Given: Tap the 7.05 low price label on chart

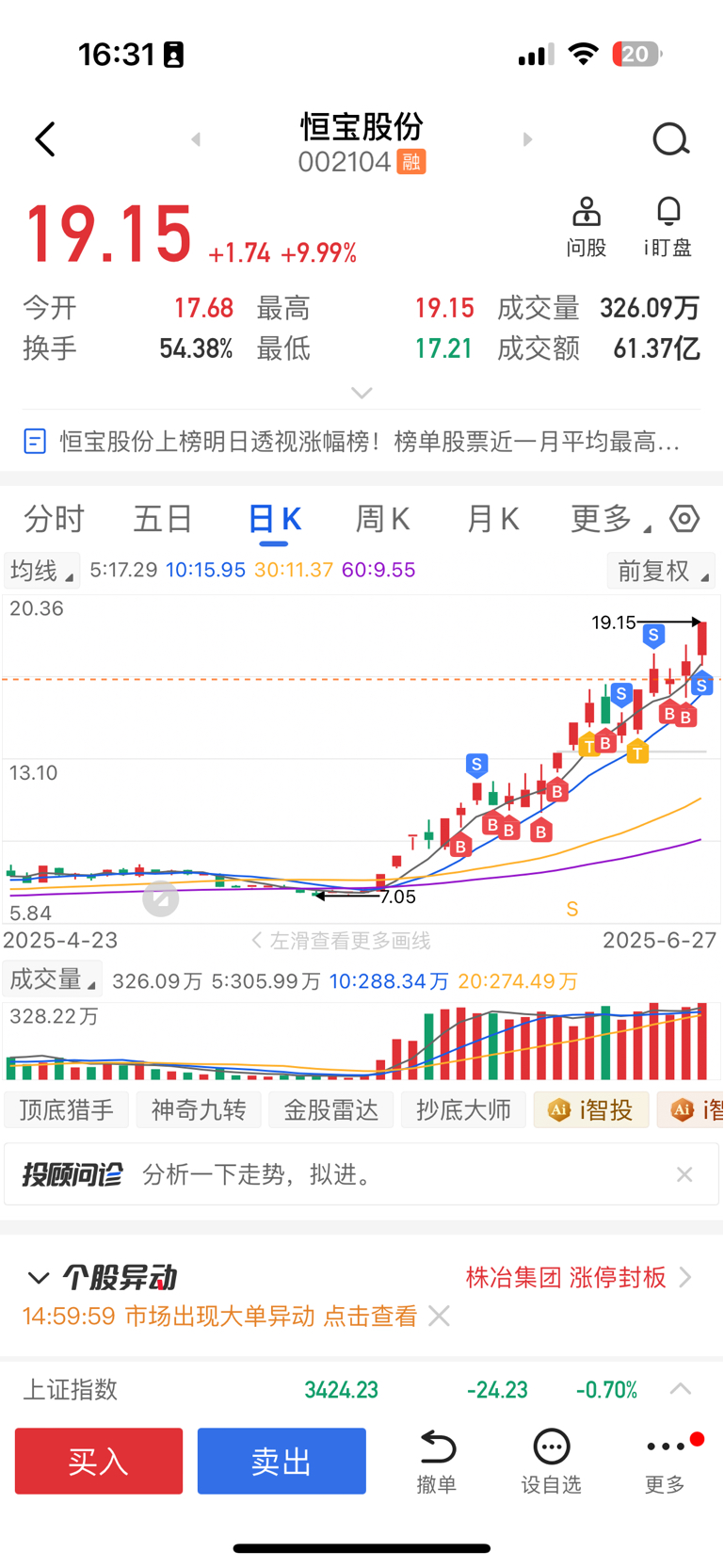Looking at the screenshot, I should click(397, 897).
